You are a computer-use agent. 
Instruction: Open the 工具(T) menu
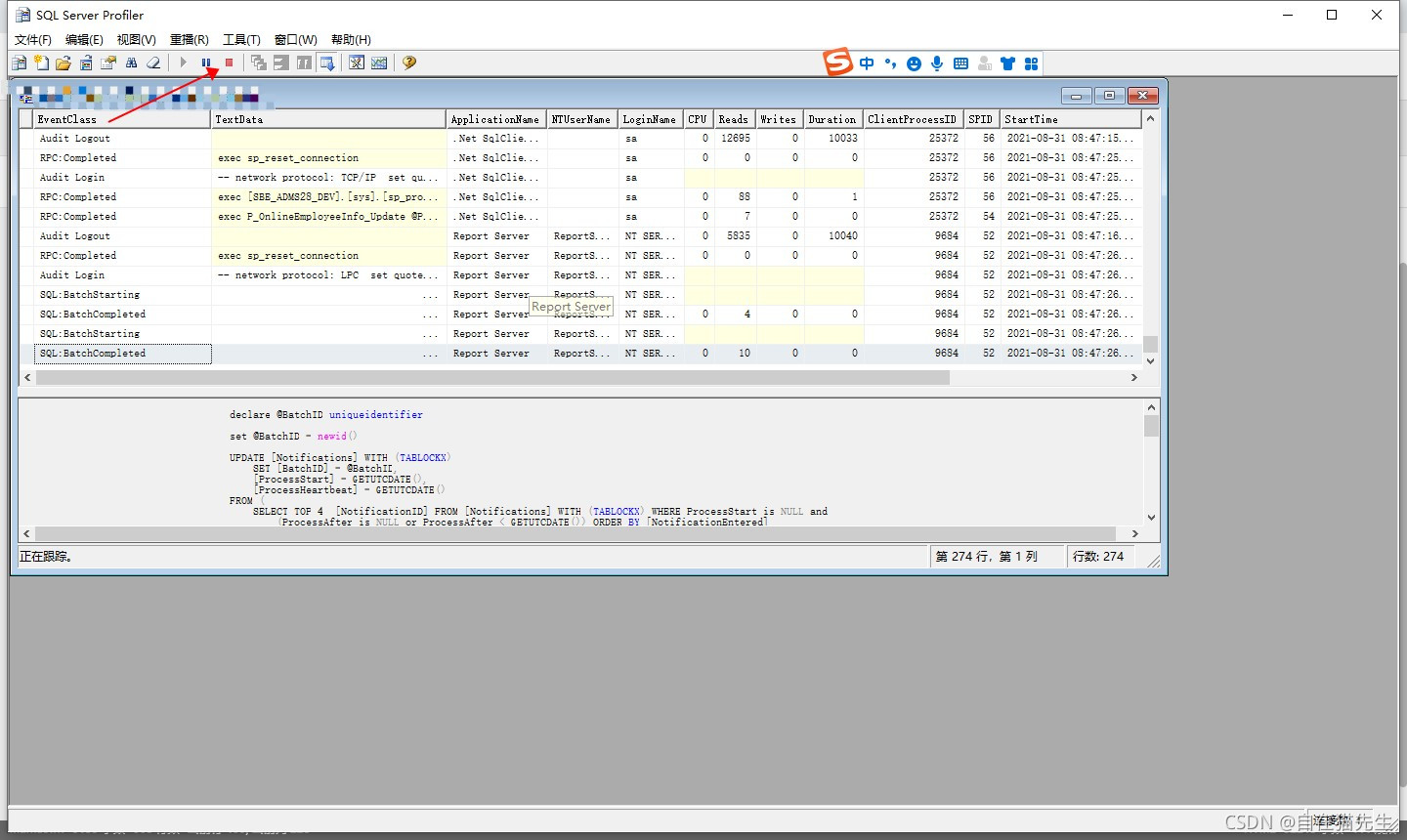[x=241, y=40]
